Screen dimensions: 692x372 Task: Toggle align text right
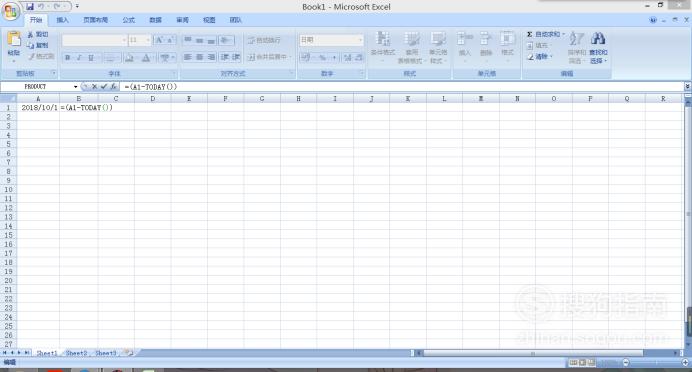(x=211, y=57)
